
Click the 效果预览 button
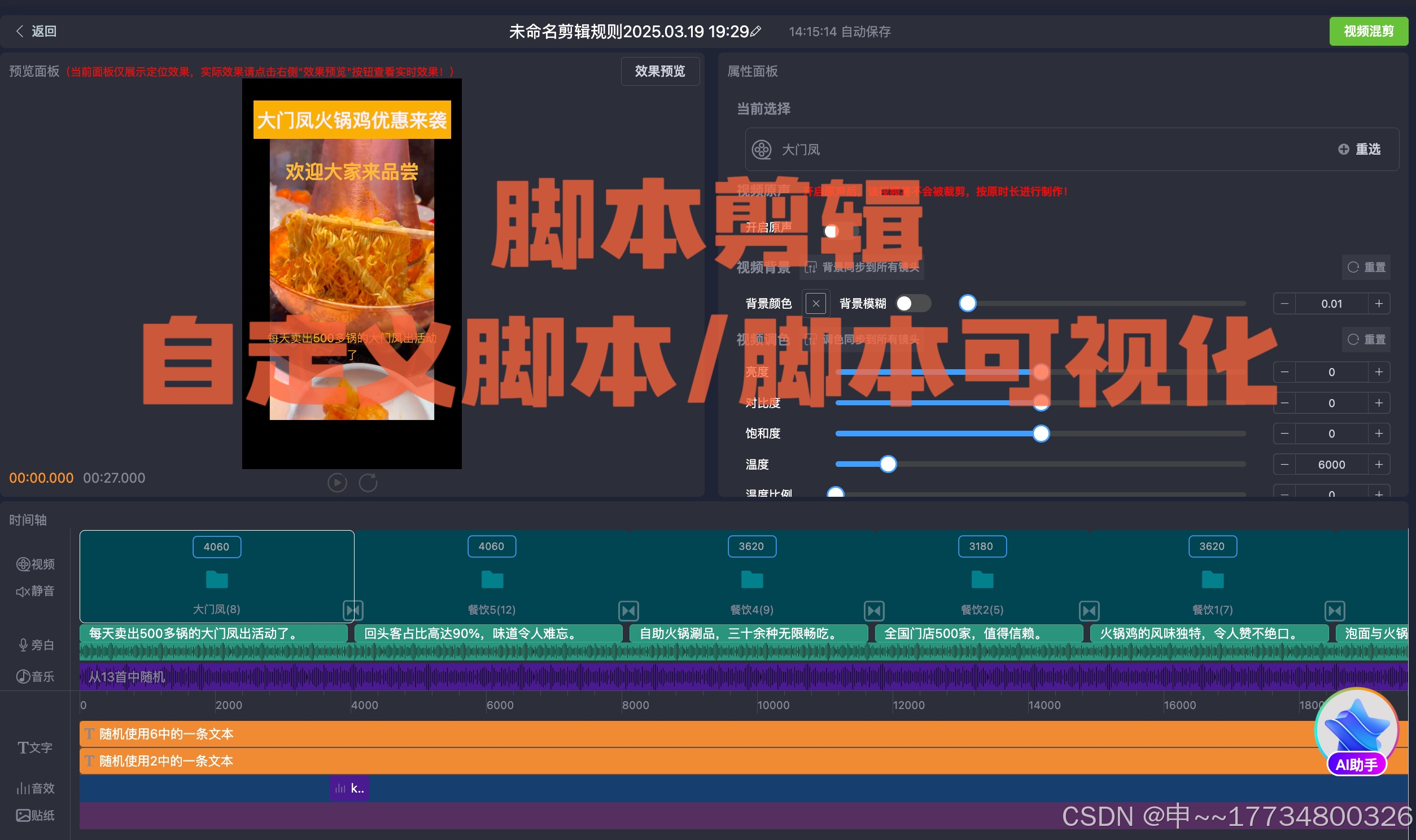[x=660, y=71]
